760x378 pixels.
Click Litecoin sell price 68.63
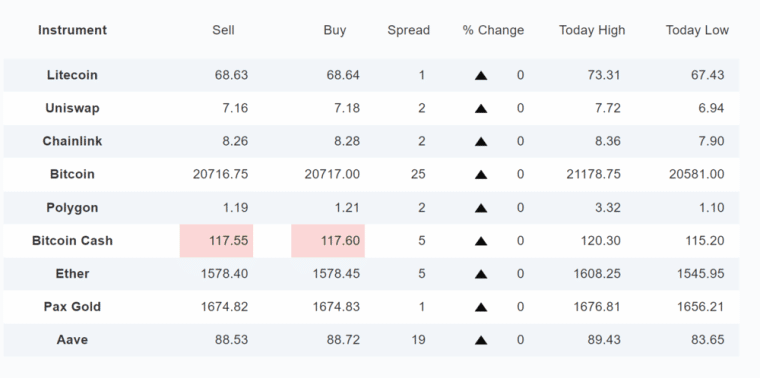231,75
